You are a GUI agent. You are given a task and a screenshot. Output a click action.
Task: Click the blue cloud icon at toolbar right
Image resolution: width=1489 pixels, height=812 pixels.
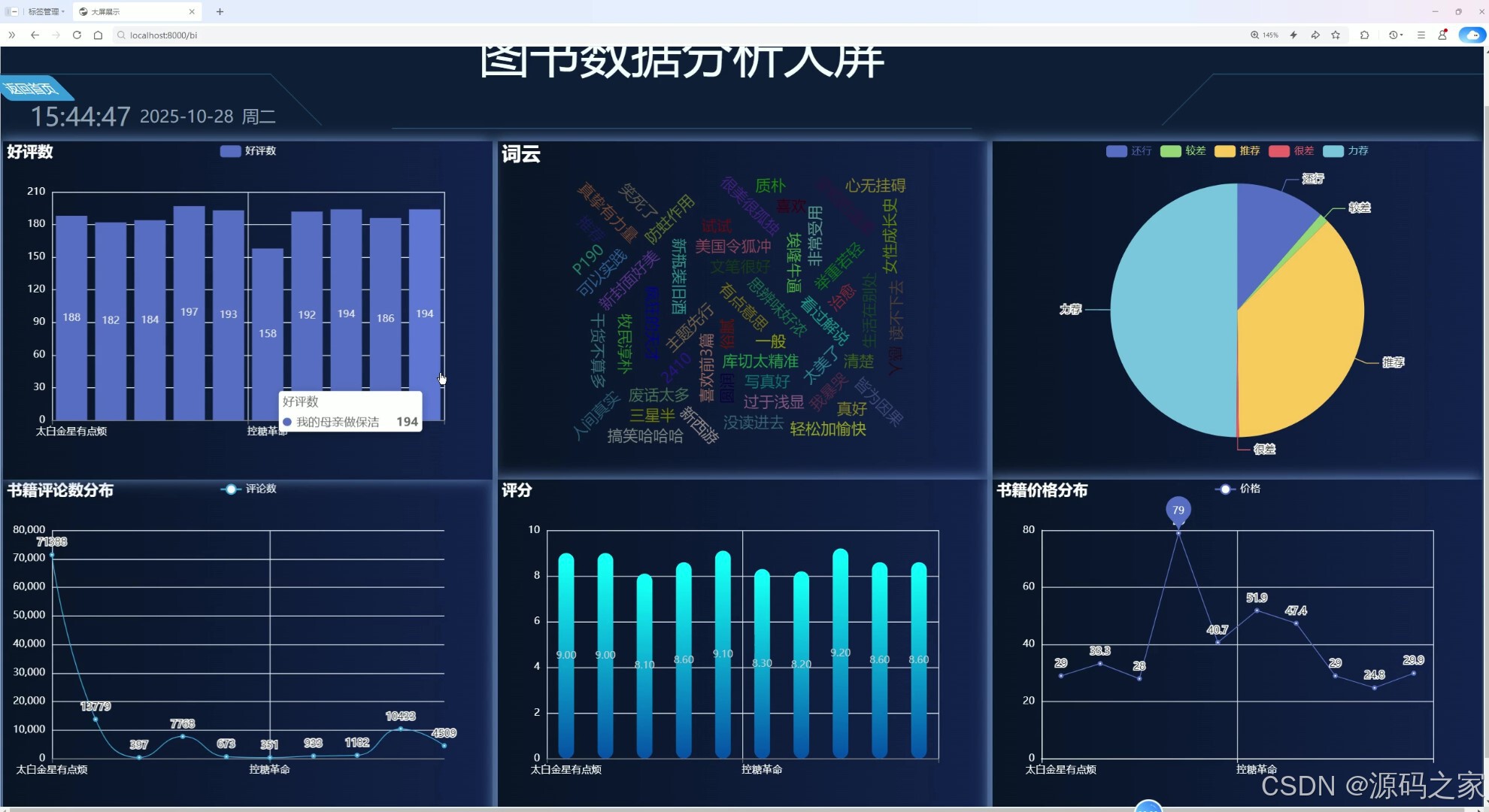tap(1471, 35)
